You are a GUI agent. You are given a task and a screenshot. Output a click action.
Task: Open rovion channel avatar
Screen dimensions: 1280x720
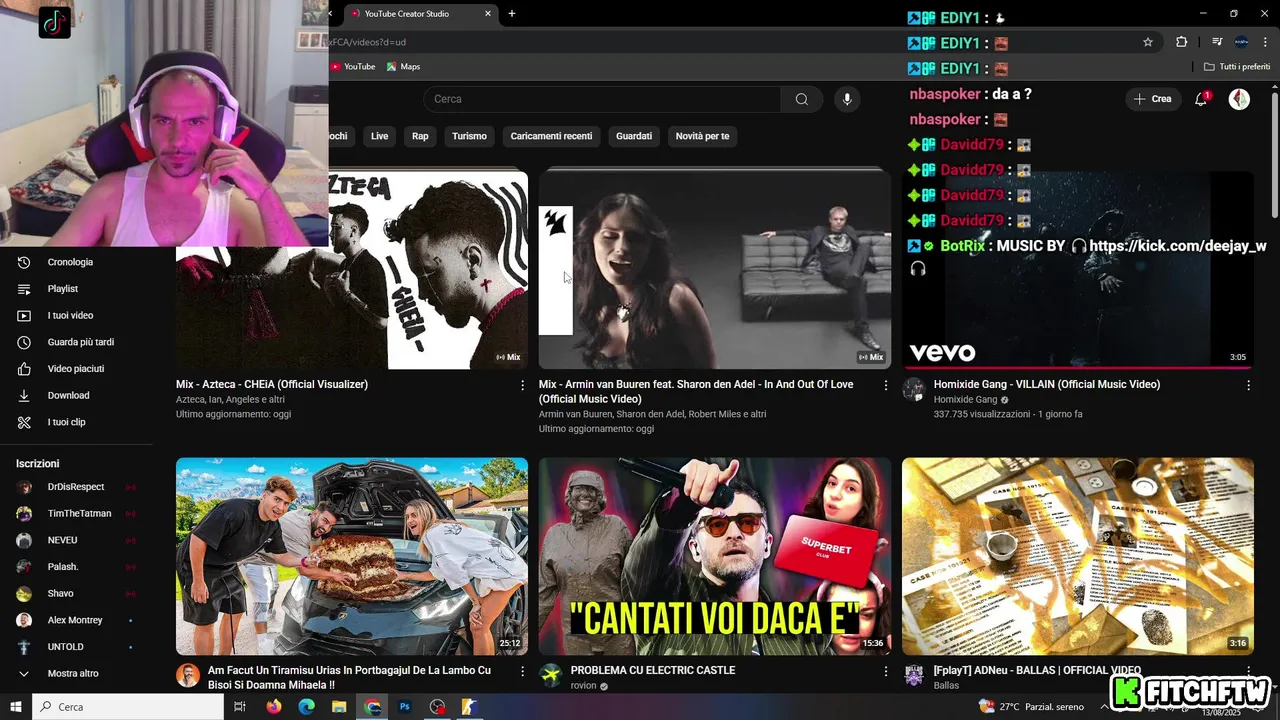pyautogui.click(x=551, y=676)
